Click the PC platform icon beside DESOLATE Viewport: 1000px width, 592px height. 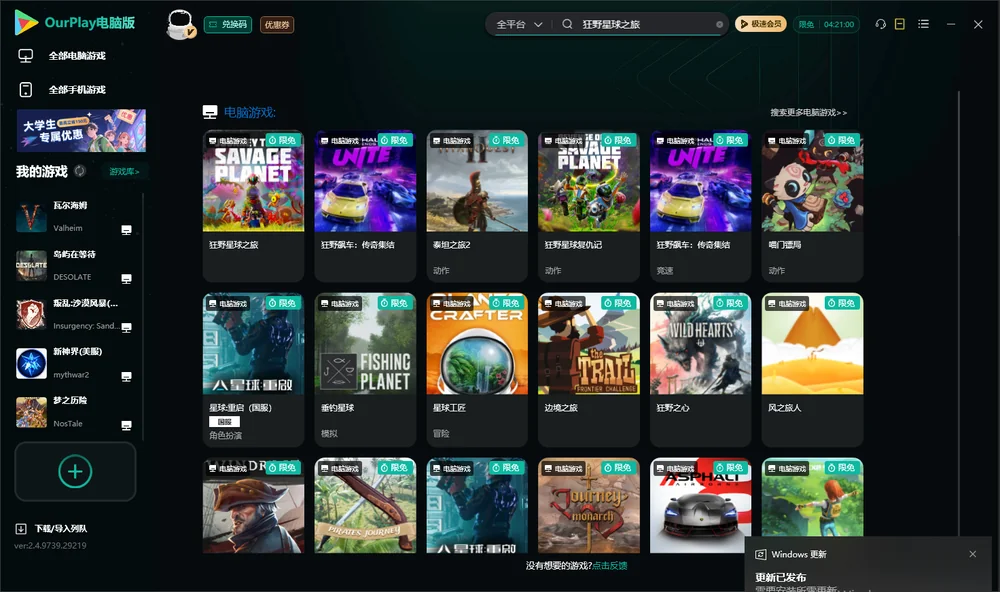[x=126, y=279]
